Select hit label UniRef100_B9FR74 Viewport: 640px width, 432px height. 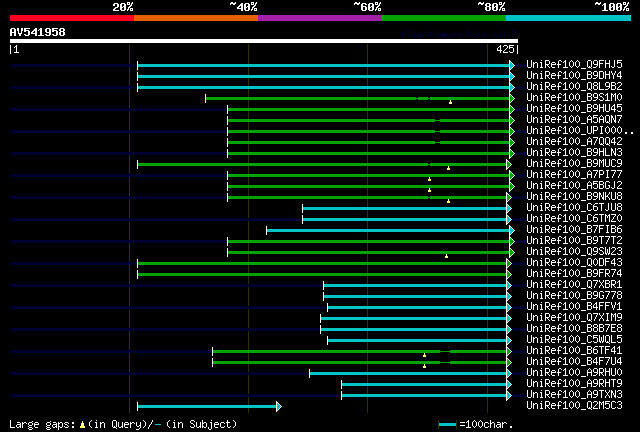pos(574,274)
